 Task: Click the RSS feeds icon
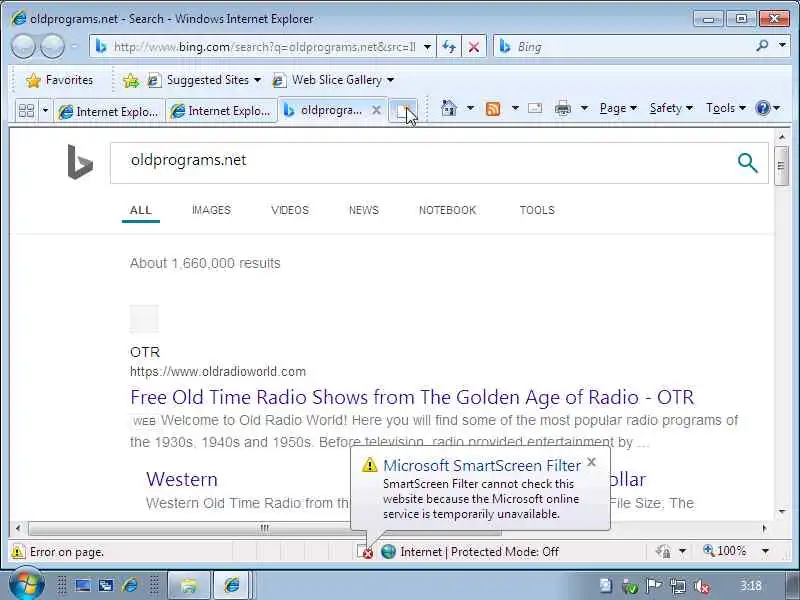tap(493, 109)
